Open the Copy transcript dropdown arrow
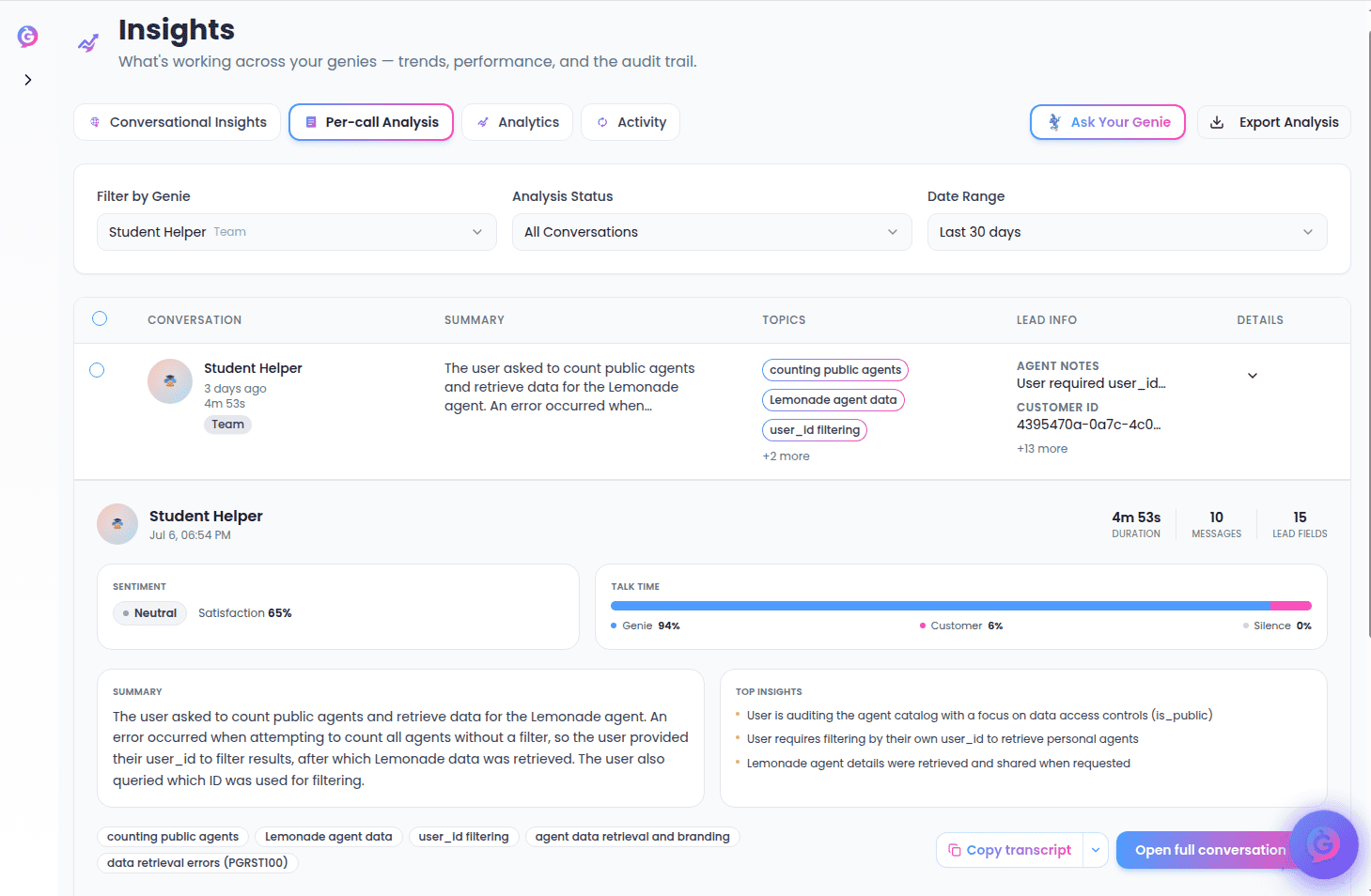This screenshot has height=896, width=1371. (1096, 850)
